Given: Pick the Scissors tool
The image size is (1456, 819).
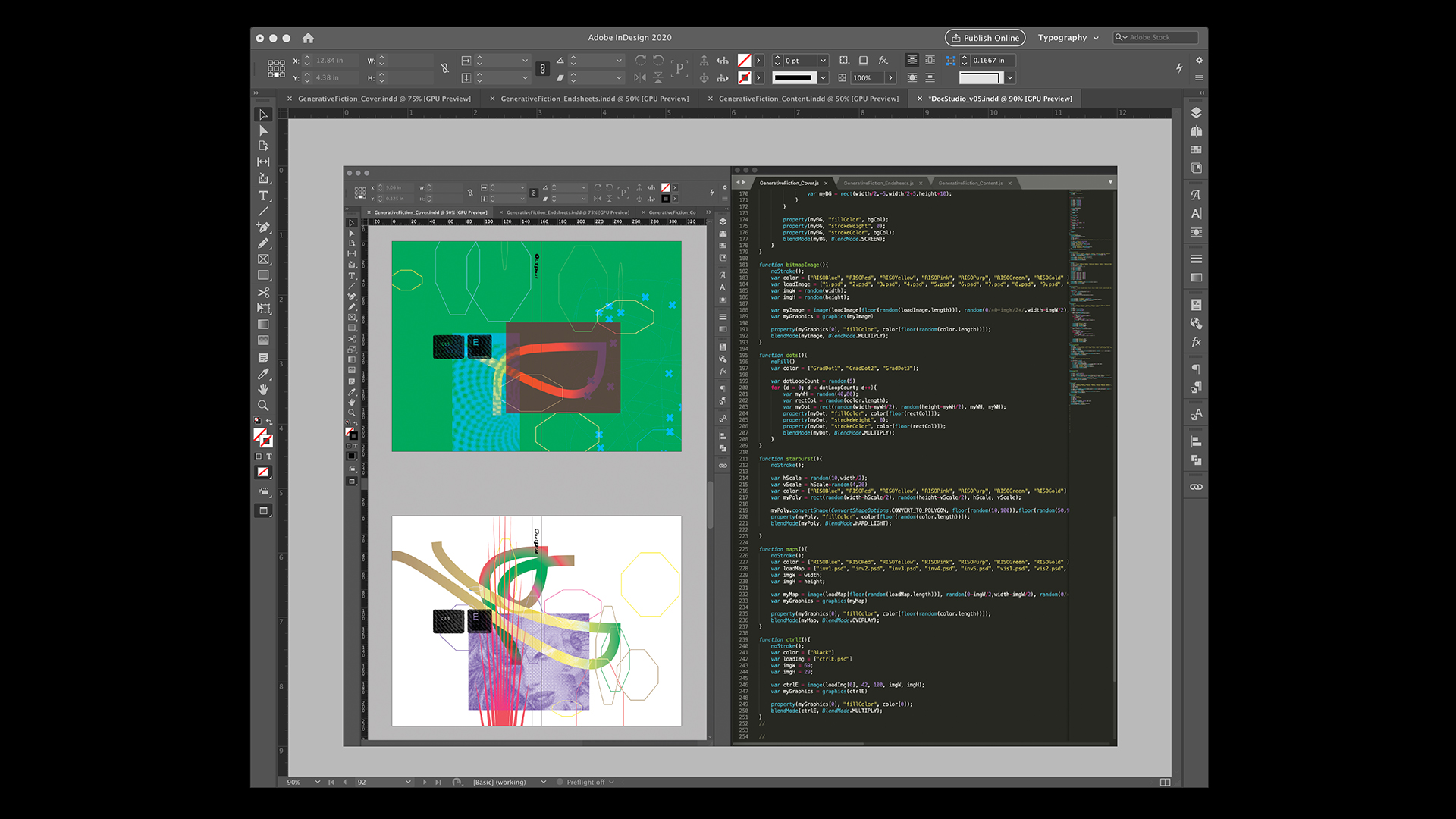Looking at the screenshot, I should pos(263,292).
